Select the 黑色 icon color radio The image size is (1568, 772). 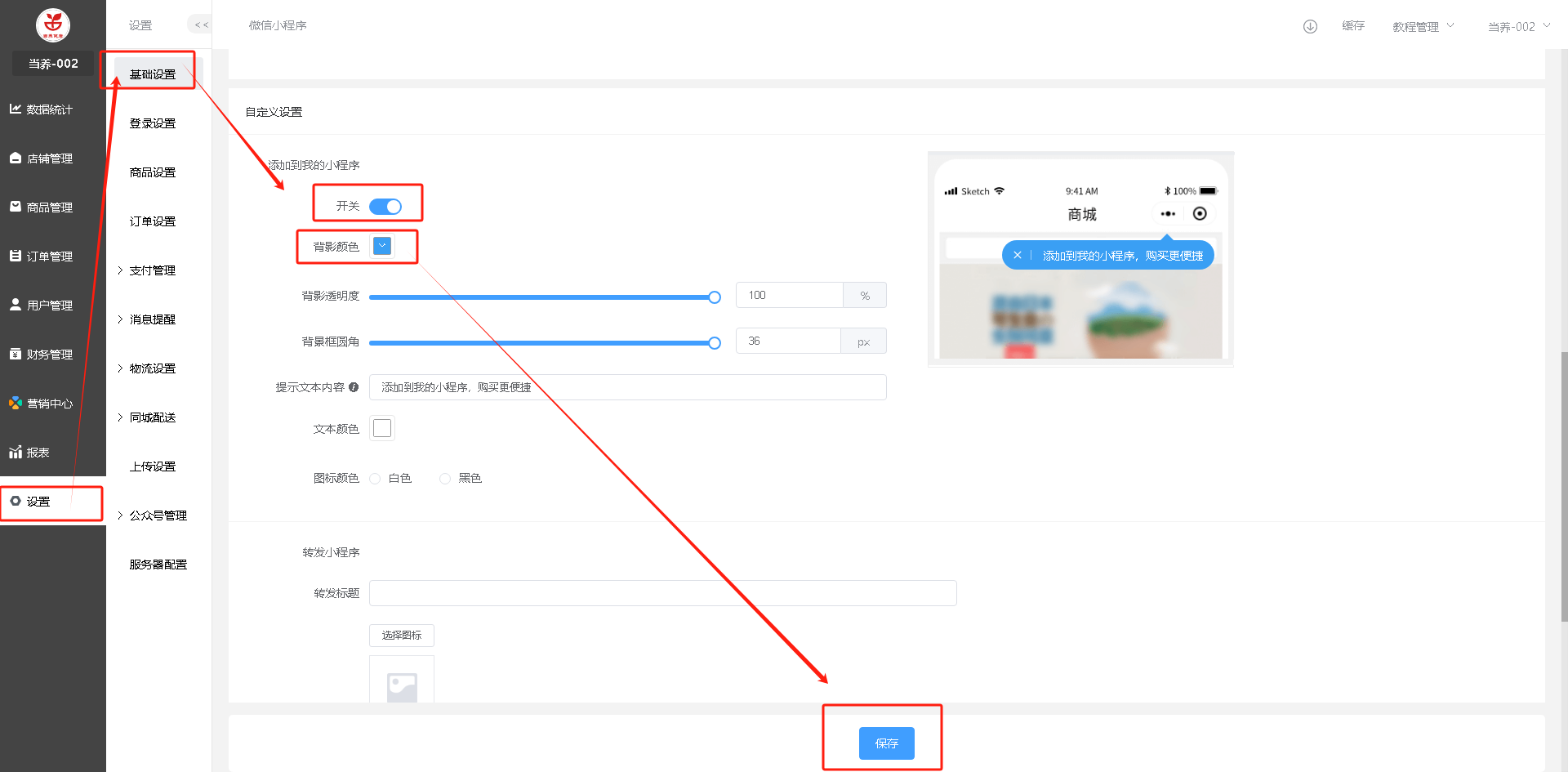coord(445,479)
